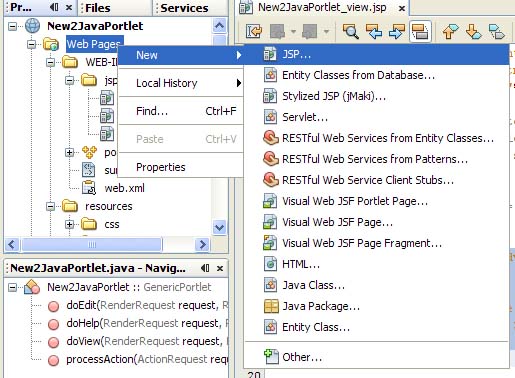The image size is (515, 378).
Task: Click Projects panel scroll down arrow
Action: 219,228
